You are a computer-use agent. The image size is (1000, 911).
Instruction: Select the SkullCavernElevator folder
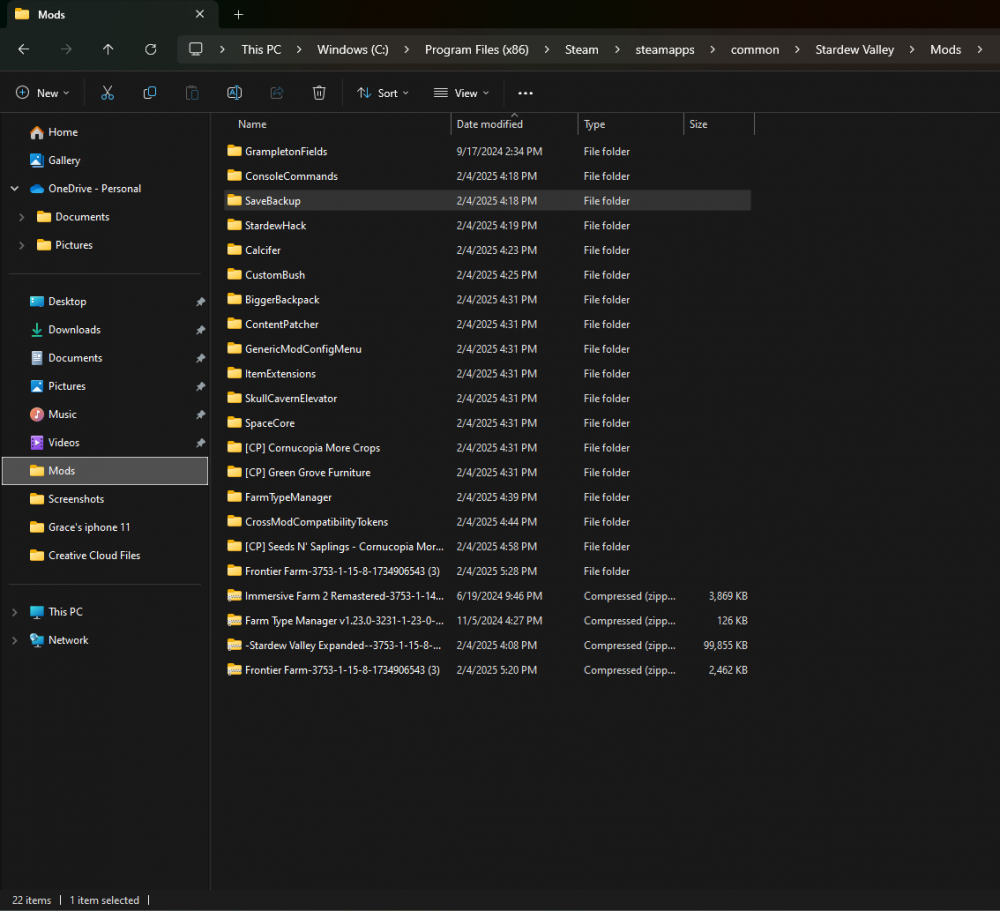[x=488, y=398]
